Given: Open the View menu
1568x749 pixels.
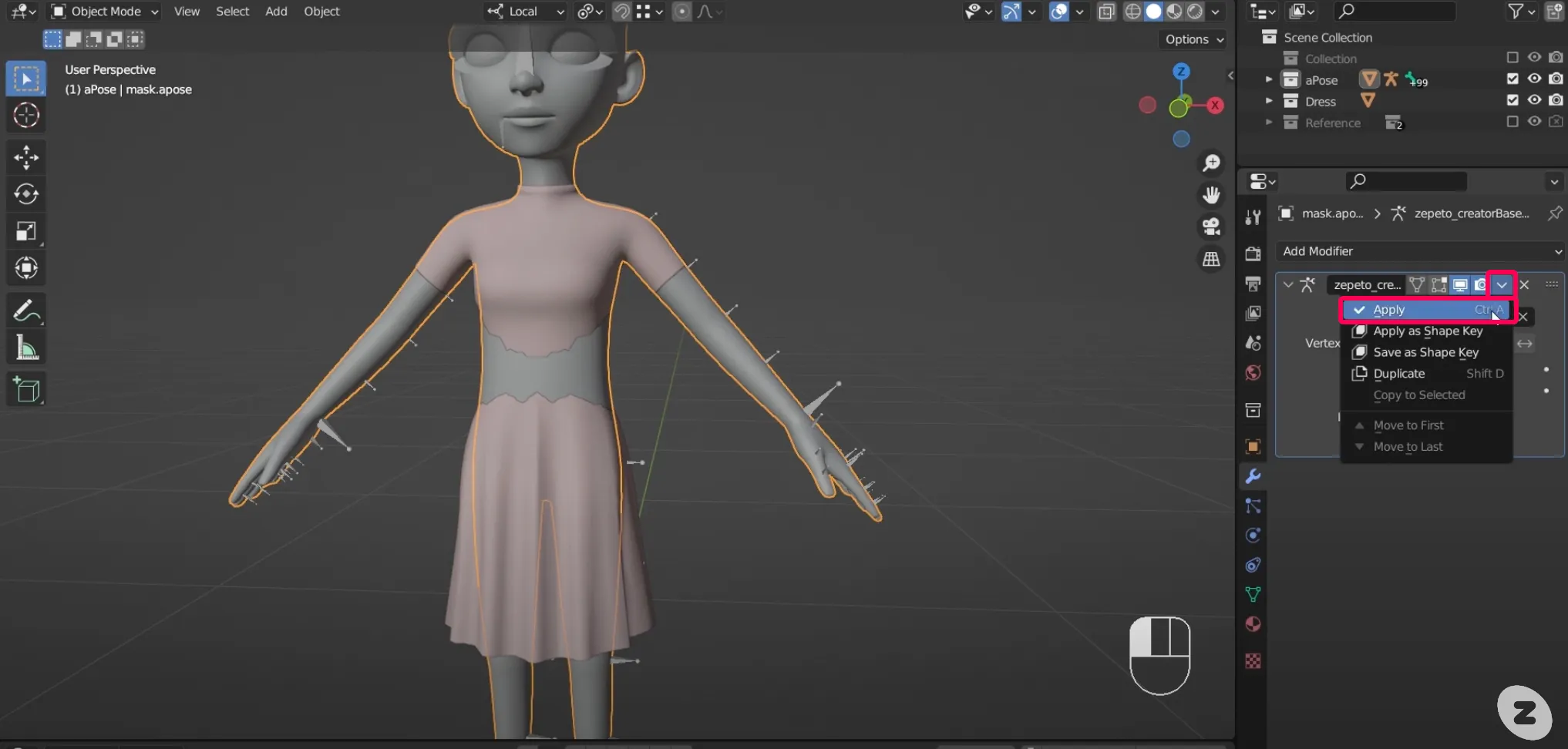Looking at the screenshot, I should click(x=187, y=12).
